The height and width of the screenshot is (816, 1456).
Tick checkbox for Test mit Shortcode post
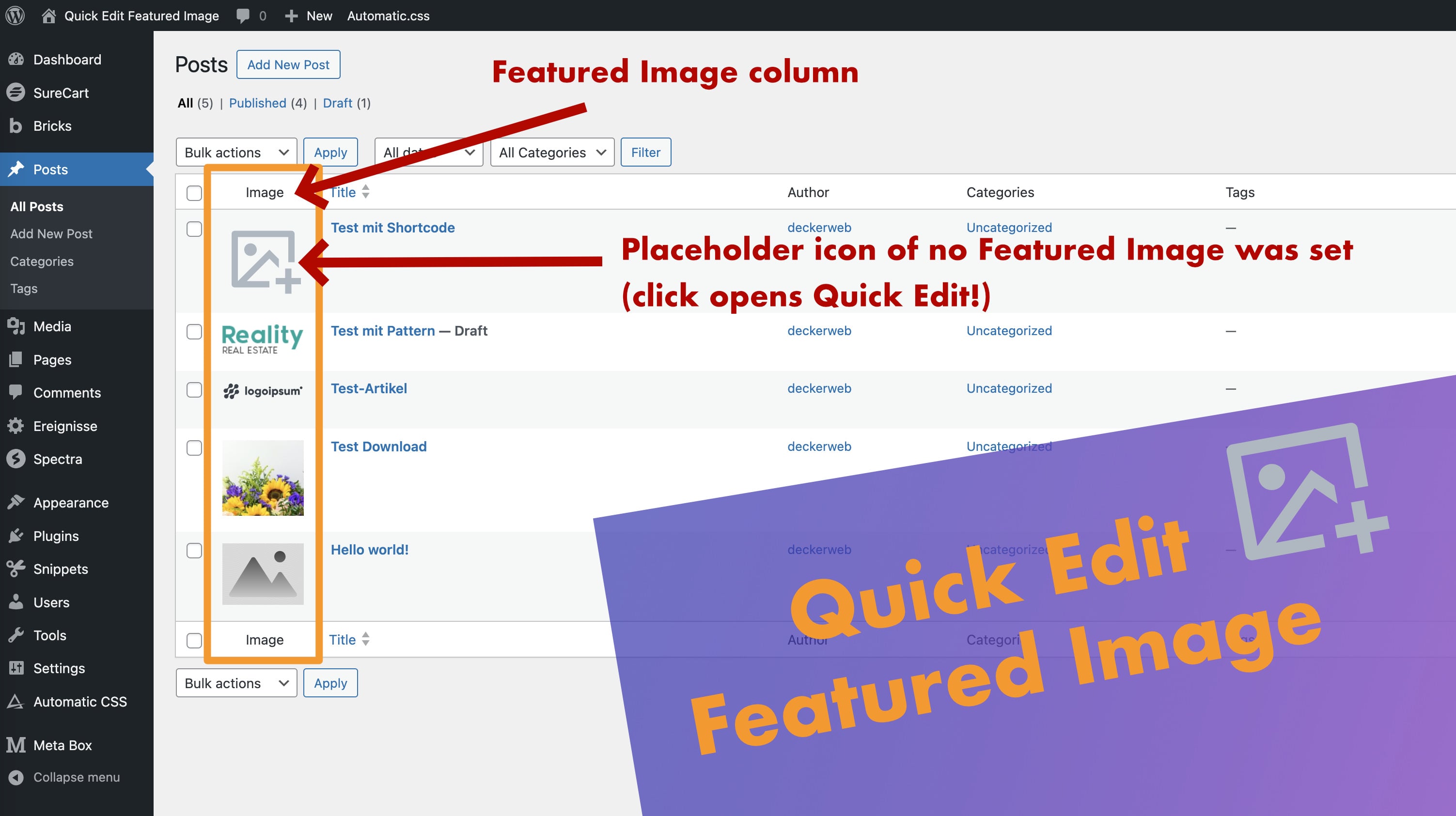194,229
